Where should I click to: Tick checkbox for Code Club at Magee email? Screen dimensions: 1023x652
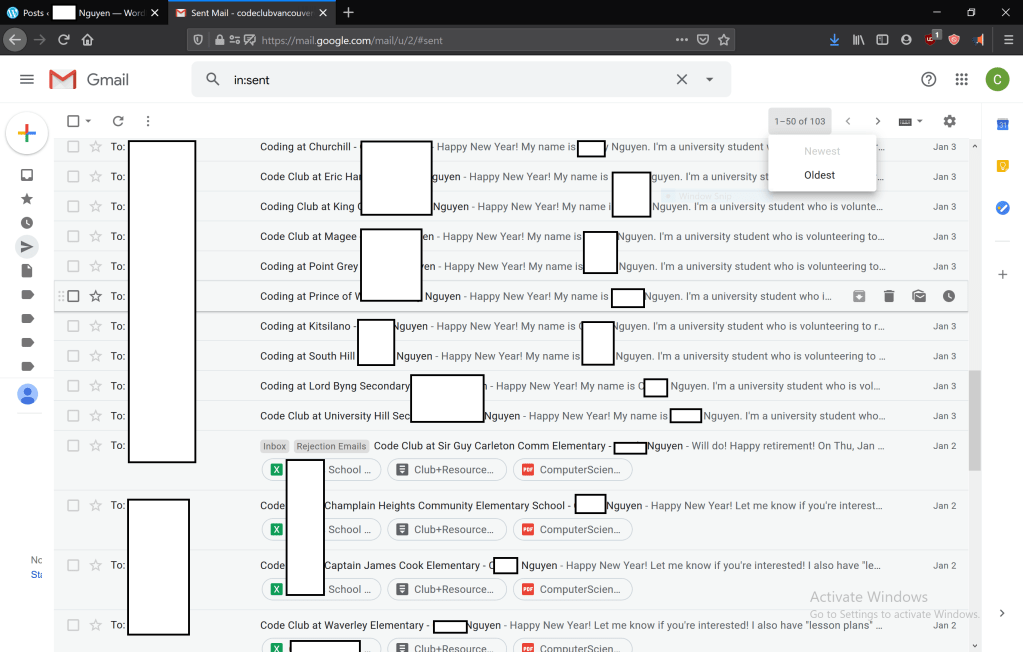(x=73, y=236)
